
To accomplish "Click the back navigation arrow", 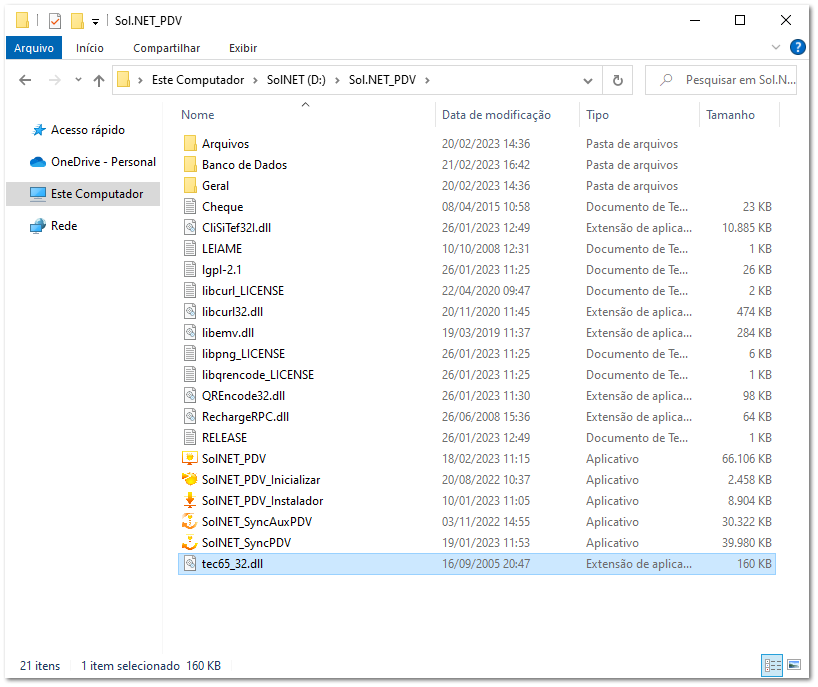I will [25, 80].
